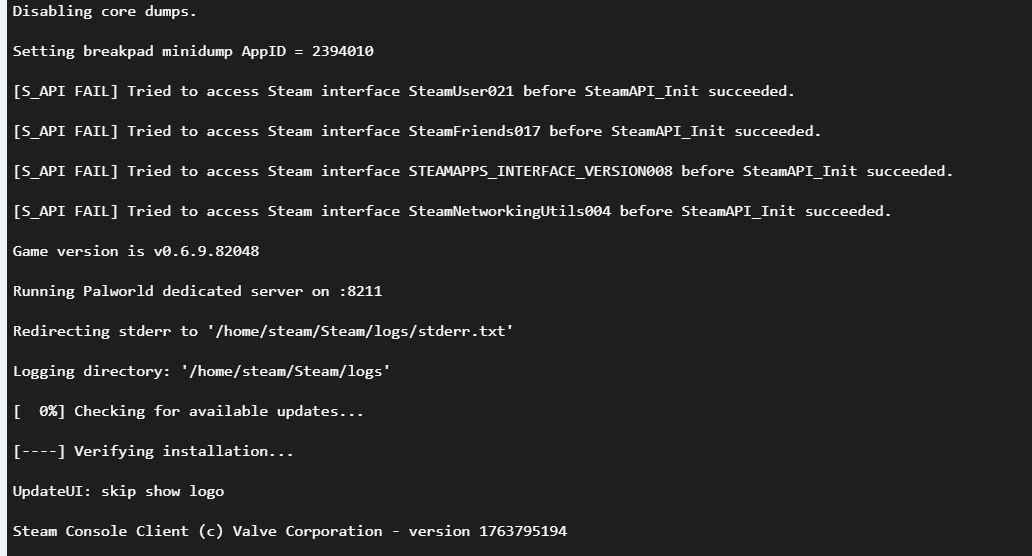Viewport: 1032px width, 556px height.
Task: Click the first '[S_API FAIL]' tag
Action: pyautogui.click(x=65, y=91)
